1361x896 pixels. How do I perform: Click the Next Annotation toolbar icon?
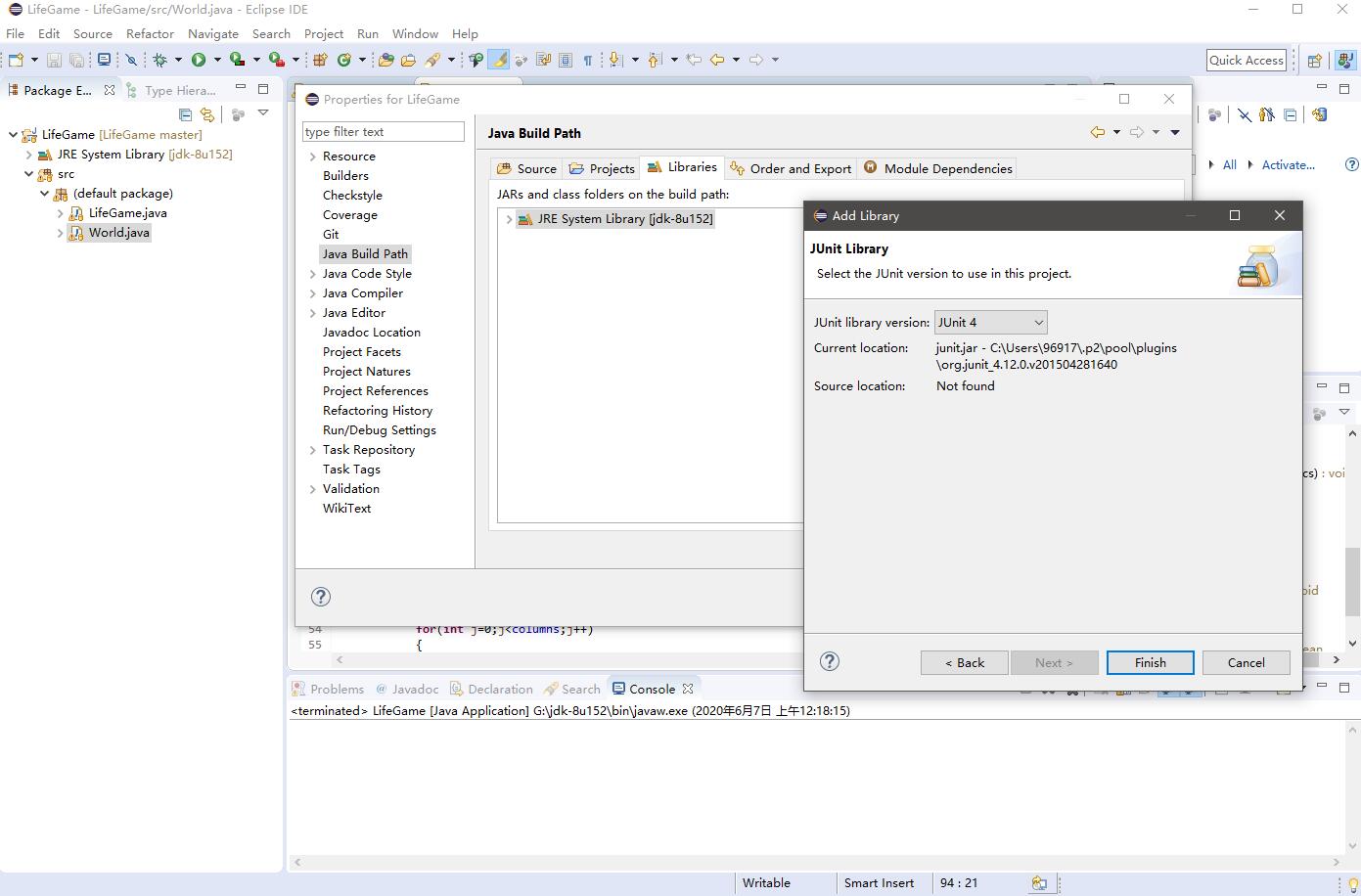point(615,60)
